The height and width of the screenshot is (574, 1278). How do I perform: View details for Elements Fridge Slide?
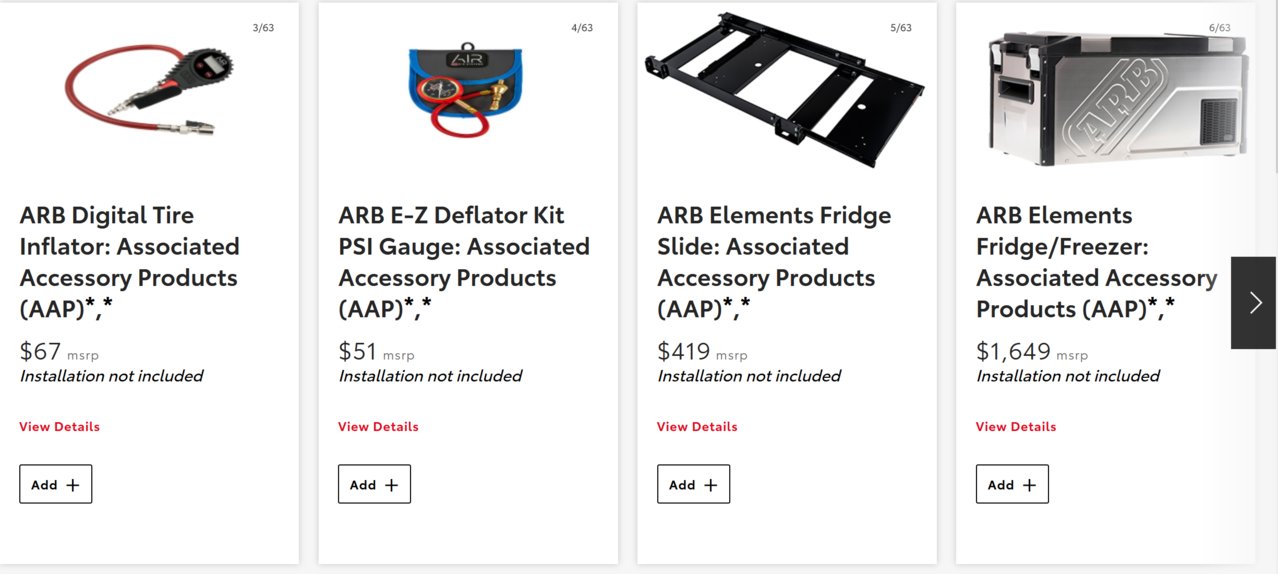(x=697, y=426)
